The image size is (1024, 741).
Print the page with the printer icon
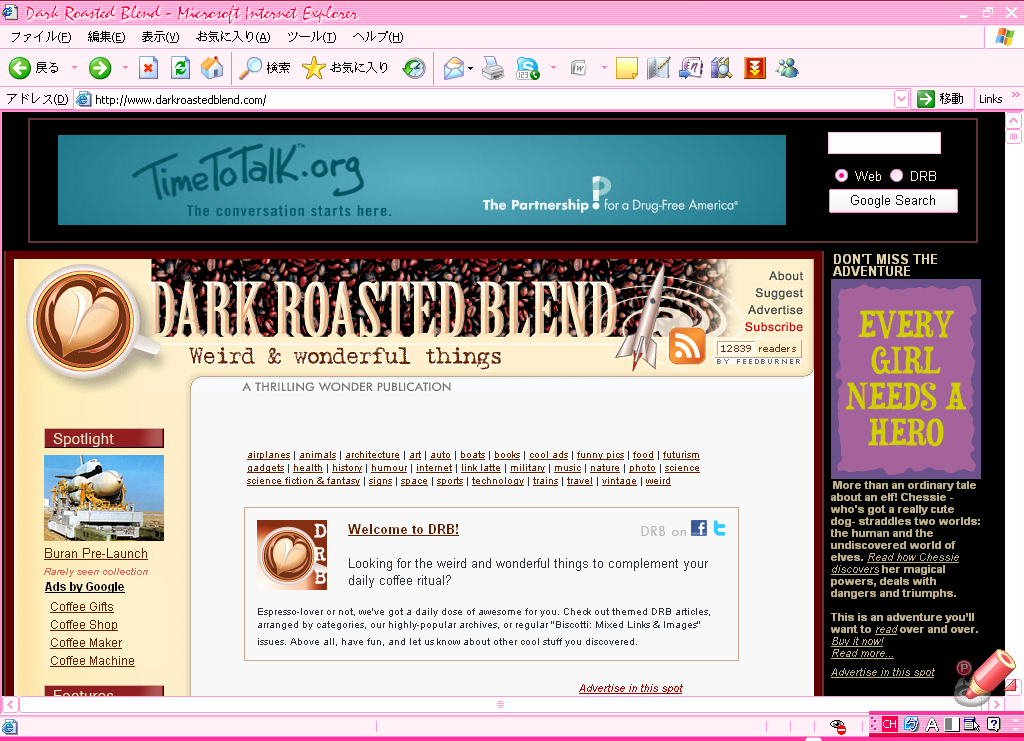coord(493,68)
